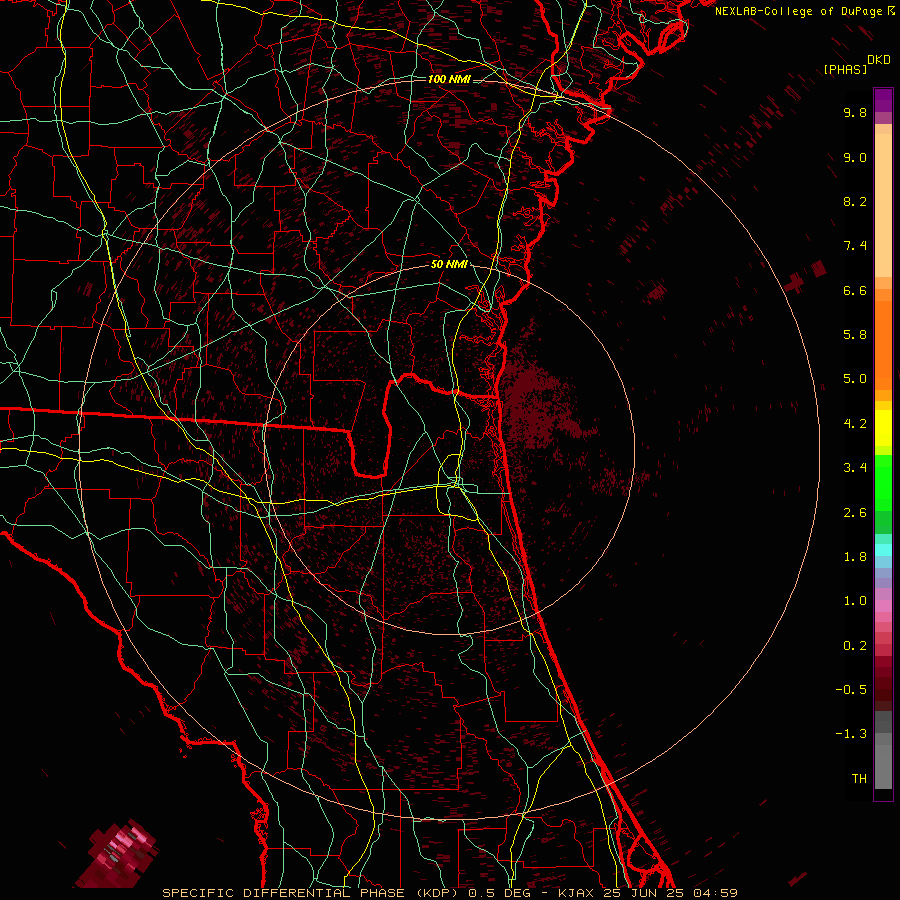The height and width of the screenshot is (900, 900).
Task: Click the 'SPECIFIC DIFFERENTIAL PHASE (KDP)' product title
Action: pyautogui.click(x=312, y=893)
